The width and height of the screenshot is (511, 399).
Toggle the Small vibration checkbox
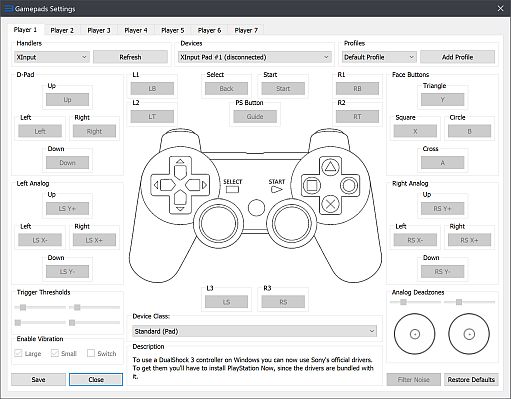pyautogui.click(x=55, y=353)
